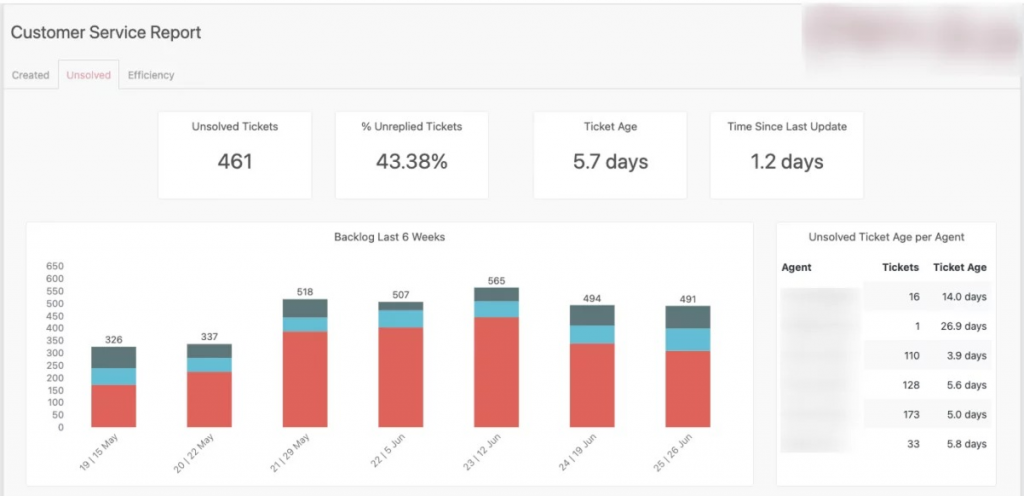The height and width of the screenshot is (496, 1024).
Task: Select the Ticket Age 5.7 days card
Action: click(x=610, y=154)
